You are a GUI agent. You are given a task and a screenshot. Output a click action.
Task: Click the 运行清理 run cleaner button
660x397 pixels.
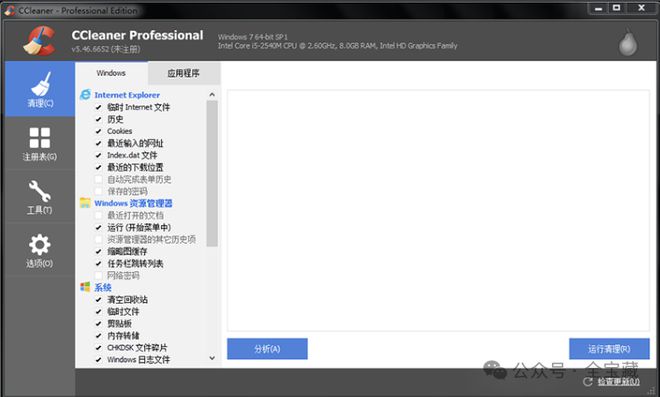tap(609, 349)
